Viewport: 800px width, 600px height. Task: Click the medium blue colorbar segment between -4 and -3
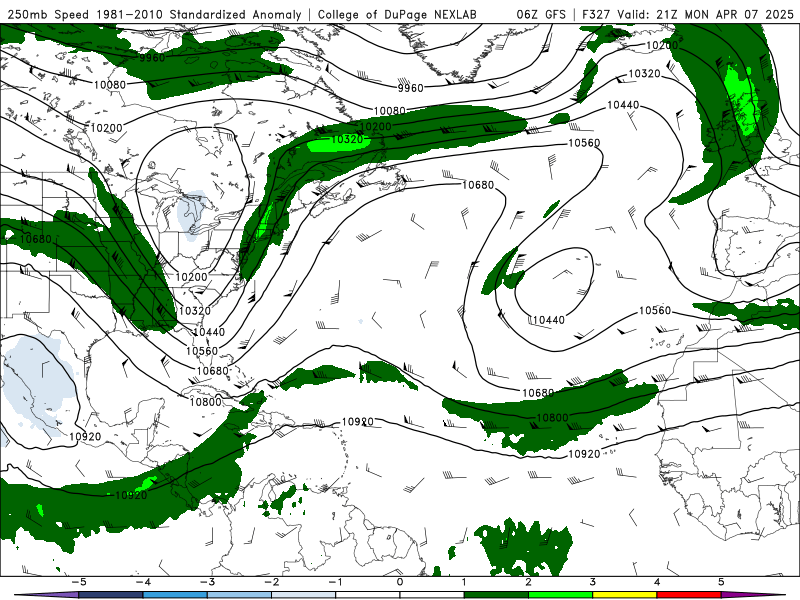click(x=175, y=595)
